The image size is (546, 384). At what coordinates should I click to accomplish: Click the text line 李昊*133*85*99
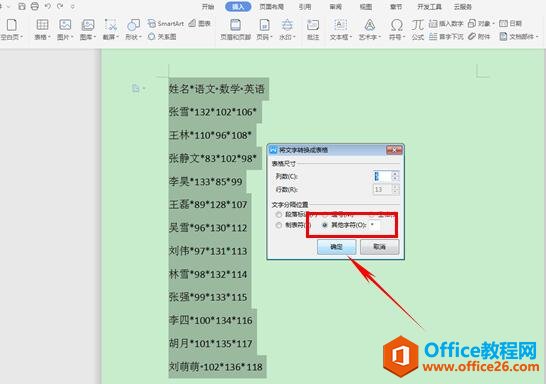[205, 181]
